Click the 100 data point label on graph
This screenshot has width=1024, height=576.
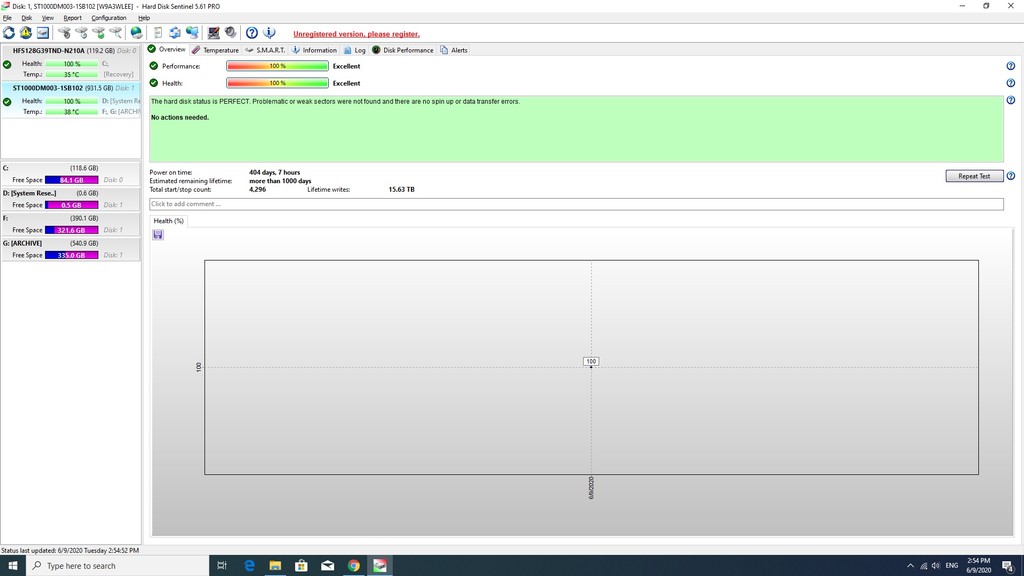[591, 361]
